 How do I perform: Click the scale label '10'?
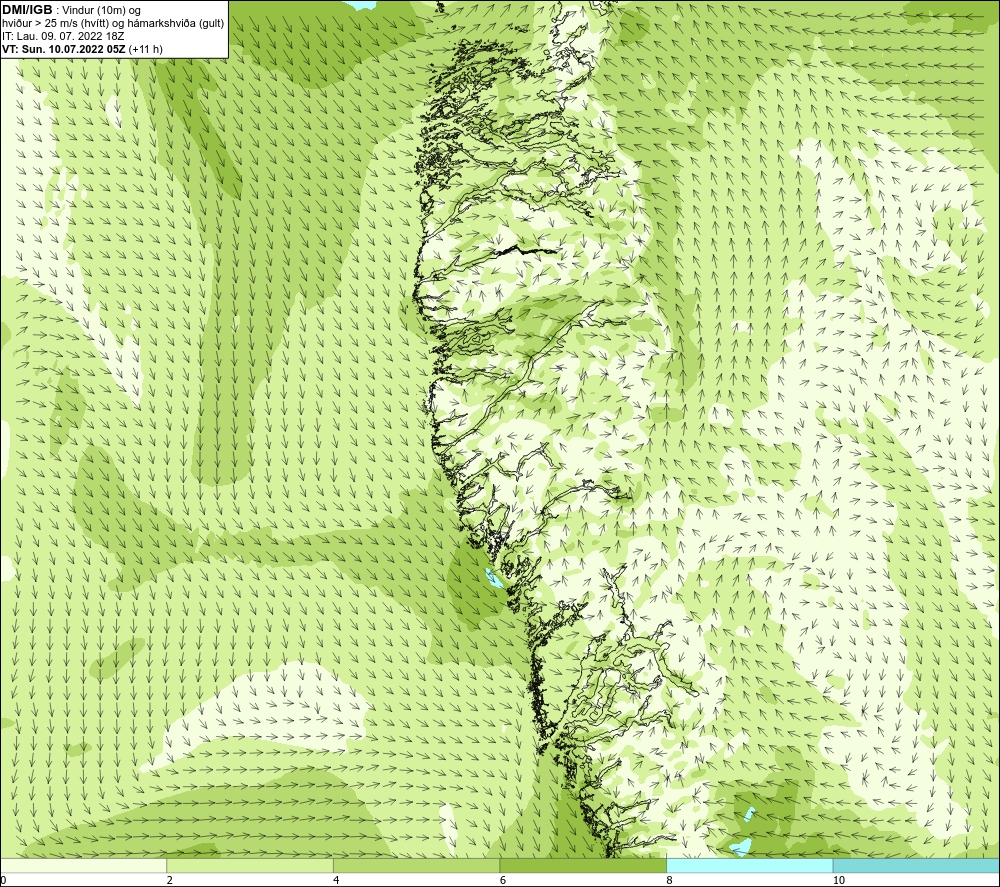coord(839,881)
